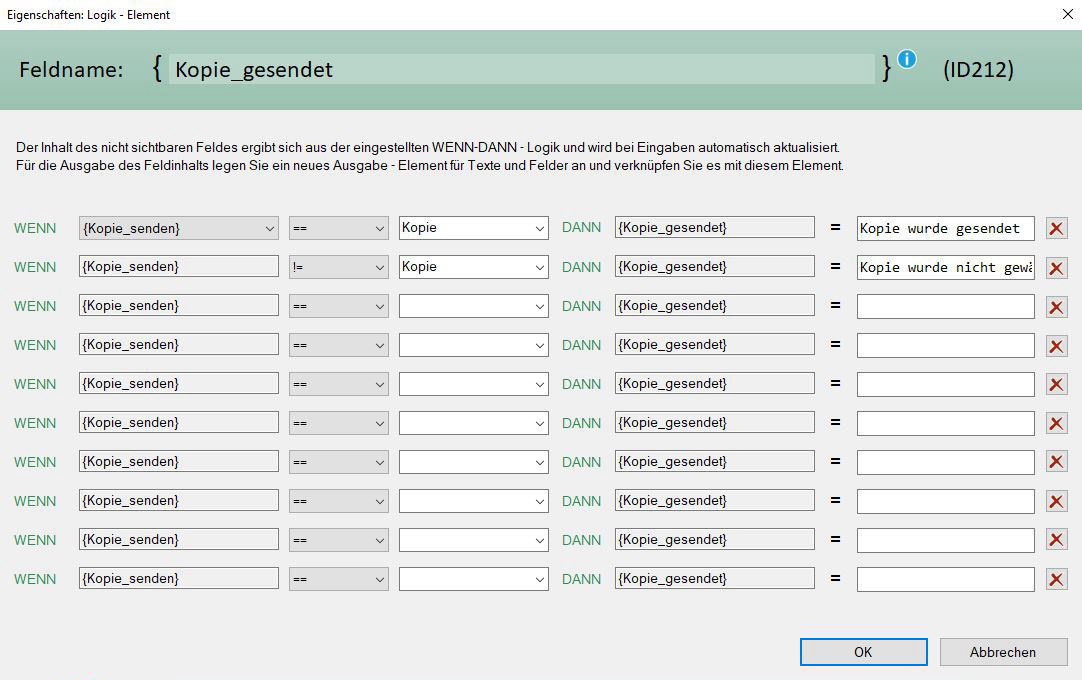Open the empty value dropdown in third row
The image size is (1082, 680).
click(539, 307)
